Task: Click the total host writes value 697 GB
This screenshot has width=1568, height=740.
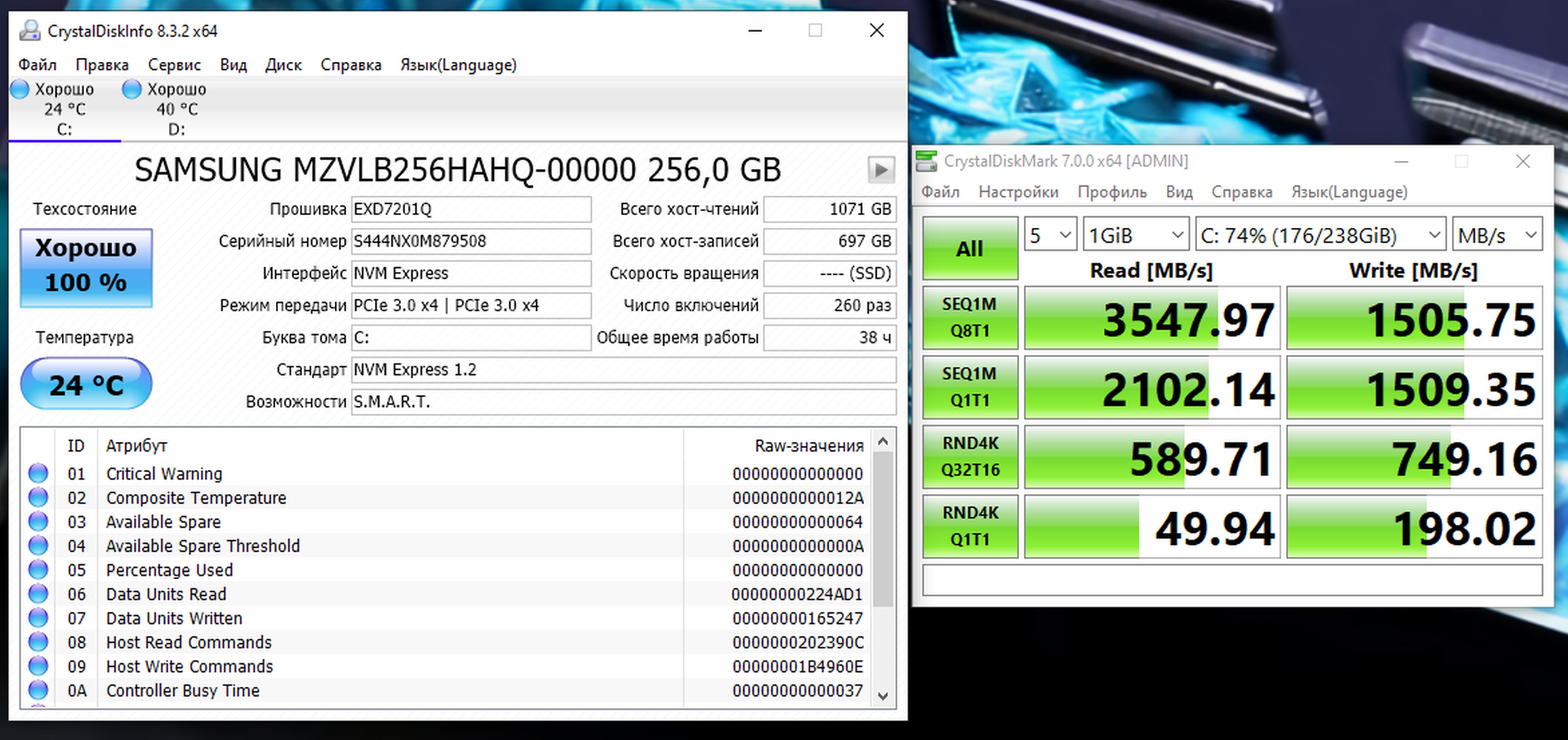Action: [830, 241]
